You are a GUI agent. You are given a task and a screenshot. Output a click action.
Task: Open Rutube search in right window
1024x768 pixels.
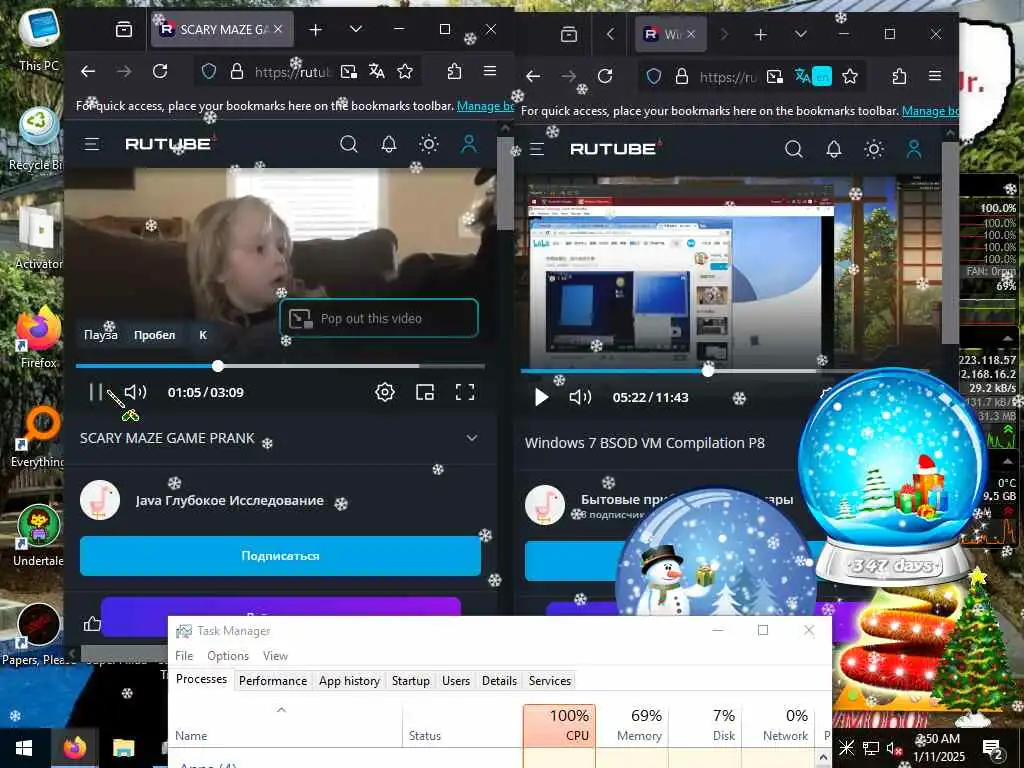coord(793,149)
